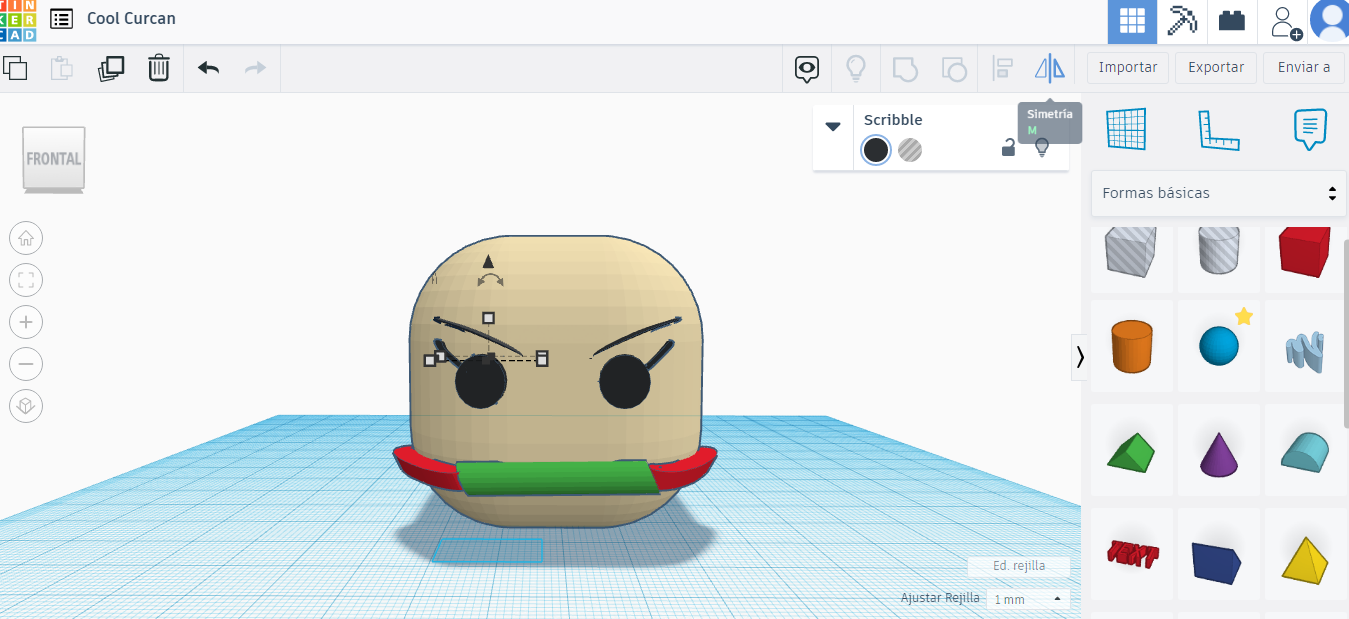The image size is (1349, 619).
Task: Undo the last action
Action: (x=208, y=68)
